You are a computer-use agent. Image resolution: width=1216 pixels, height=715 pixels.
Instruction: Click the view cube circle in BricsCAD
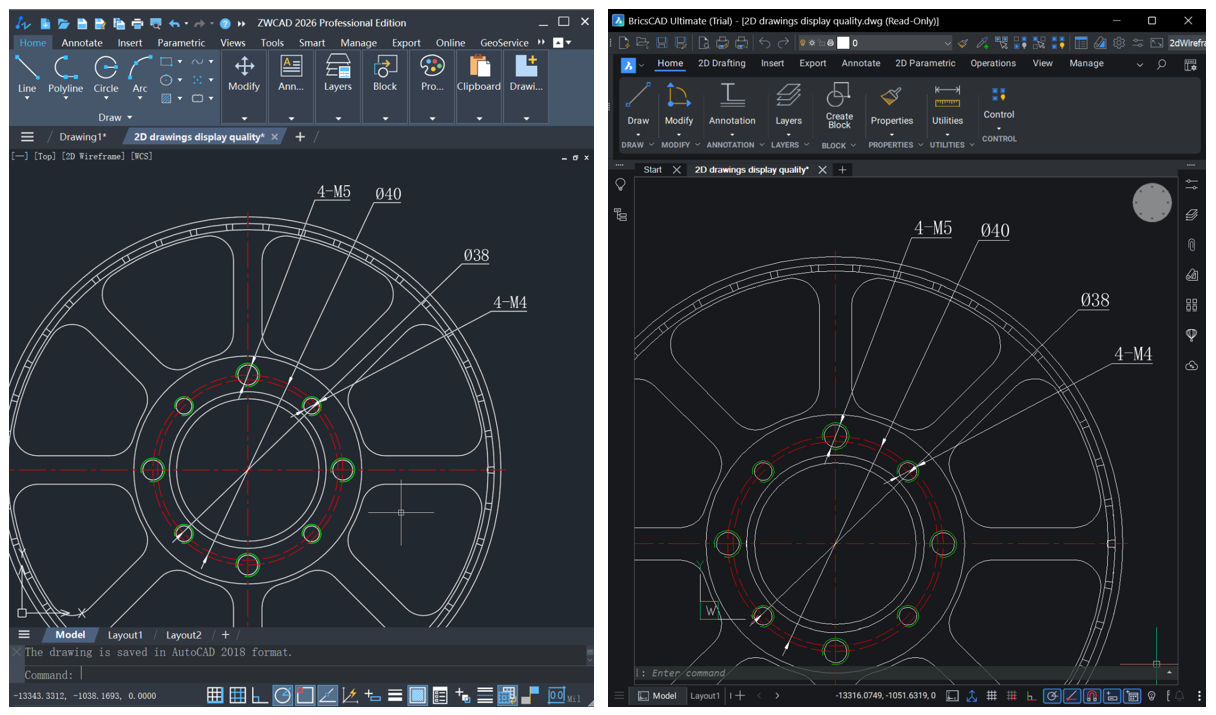tap(1152, 203)
